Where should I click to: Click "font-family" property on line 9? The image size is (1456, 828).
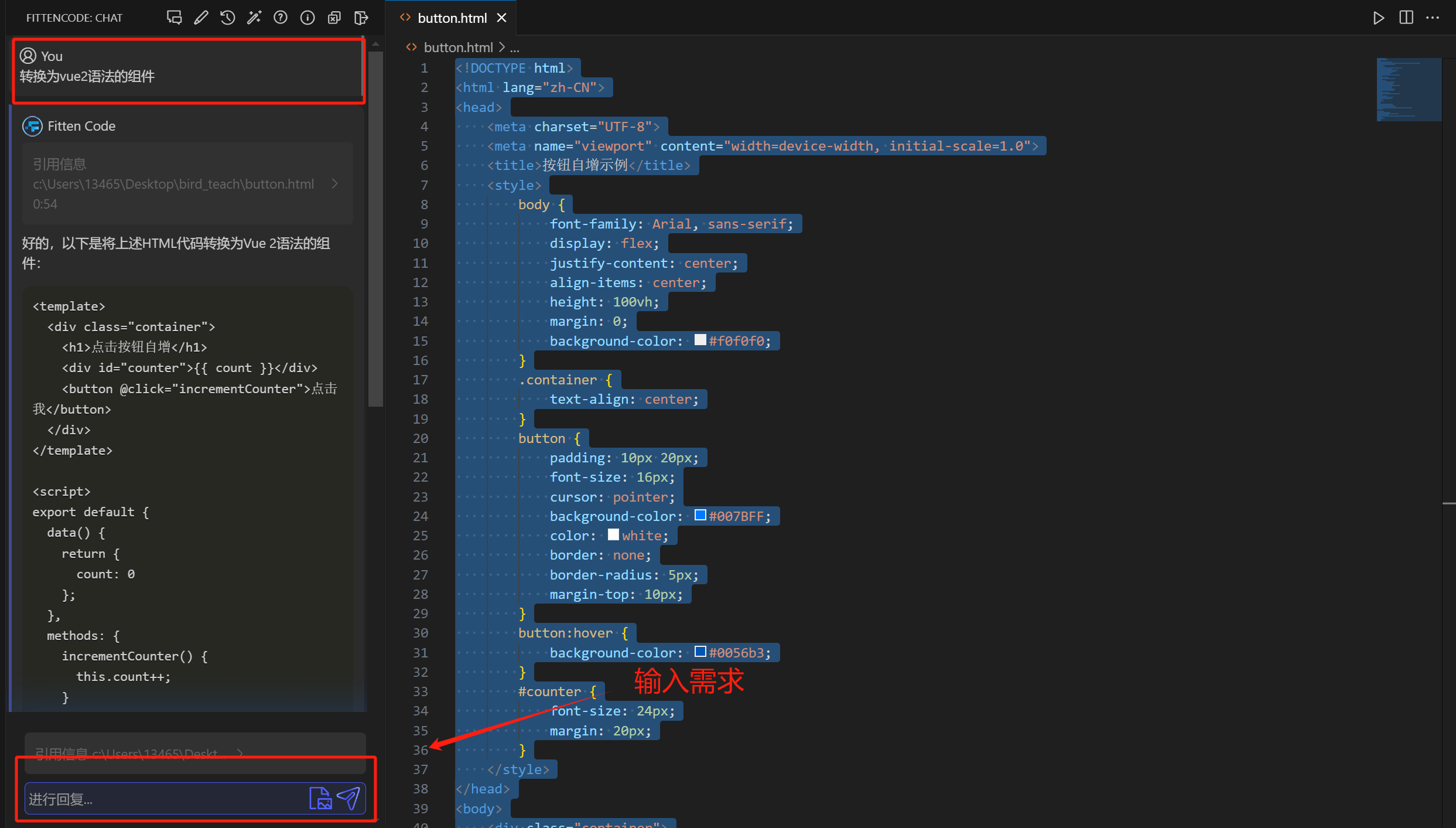[593, 224]
